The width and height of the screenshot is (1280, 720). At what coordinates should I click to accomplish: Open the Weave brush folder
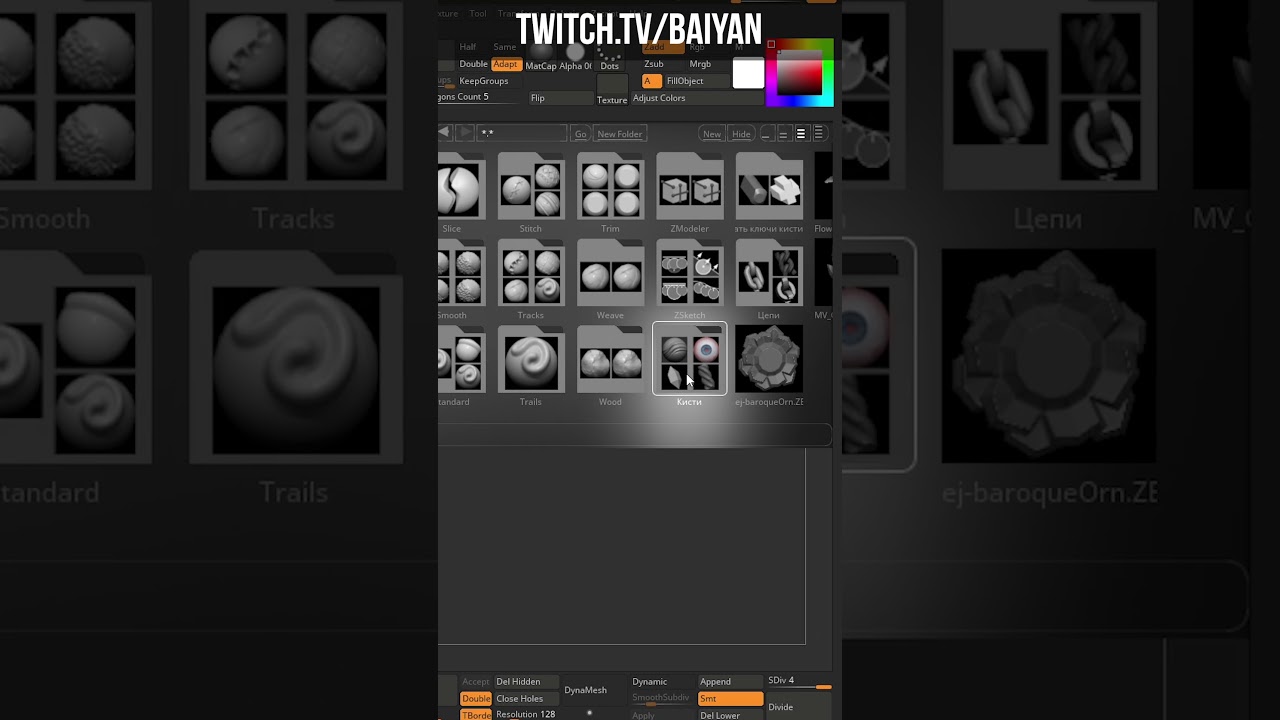pos(610,274)
